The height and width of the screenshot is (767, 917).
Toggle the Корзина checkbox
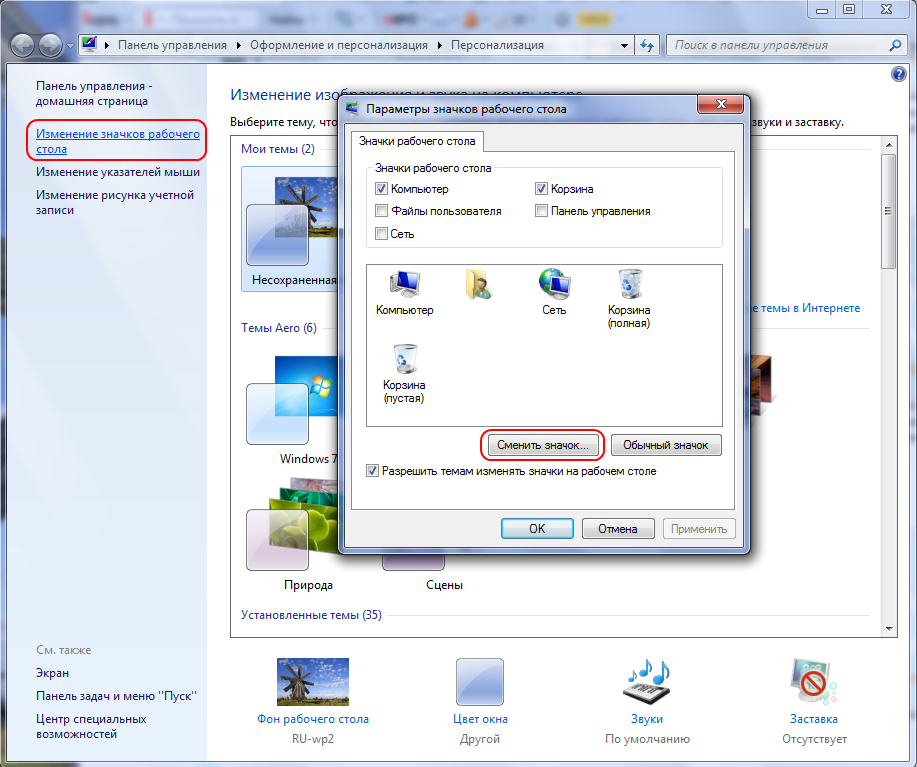541,189
